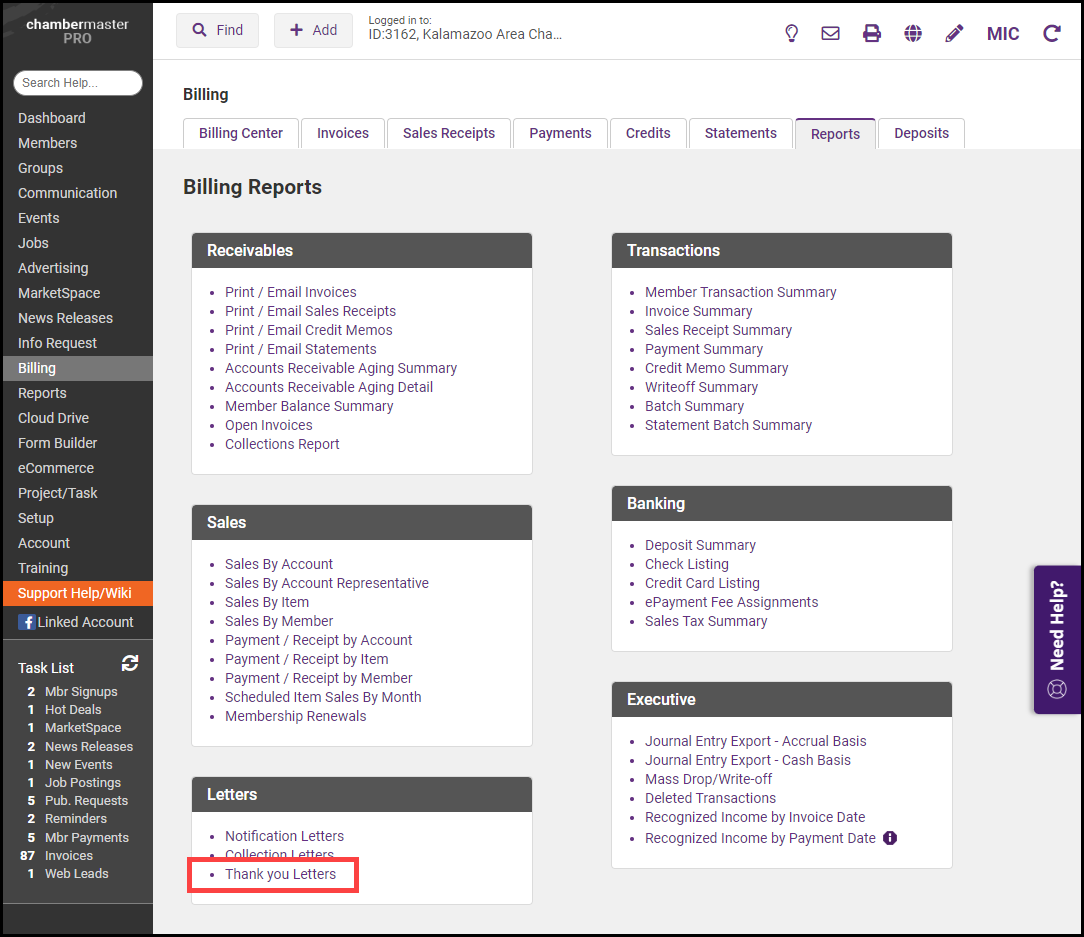Open the envelope mail icon
This screenshot has height=937, width=1084.
pyautogui.click(x=830, y=33)
